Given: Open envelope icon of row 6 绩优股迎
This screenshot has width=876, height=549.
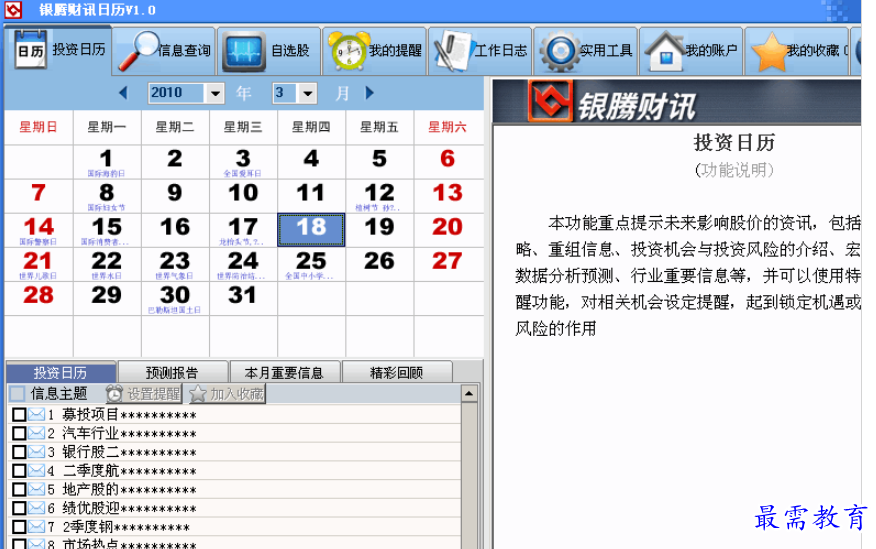Looking at the screenshot, I should coord(36,508).
